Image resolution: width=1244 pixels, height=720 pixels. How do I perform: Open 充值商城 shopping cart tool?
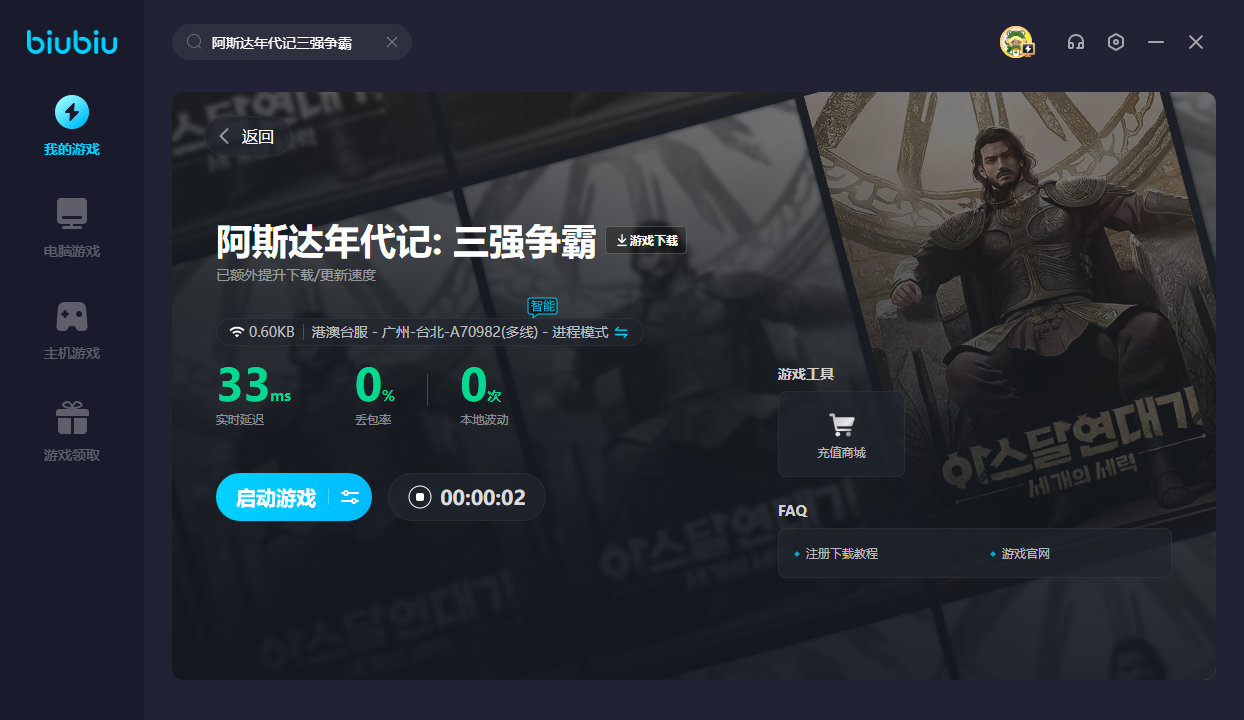pos(841,434)
